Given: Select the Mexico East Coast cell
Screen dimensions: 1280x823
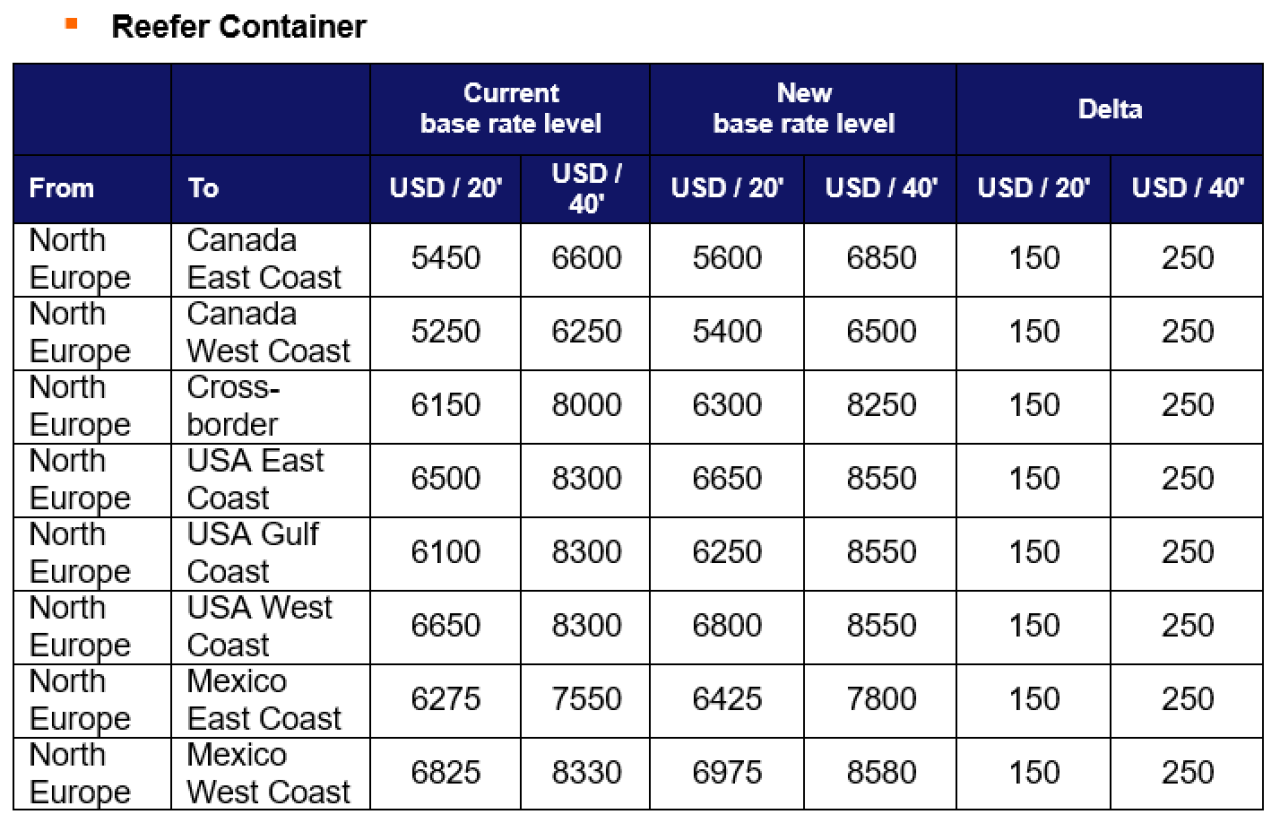Looking at the screenshot, I should click(271, 700).
